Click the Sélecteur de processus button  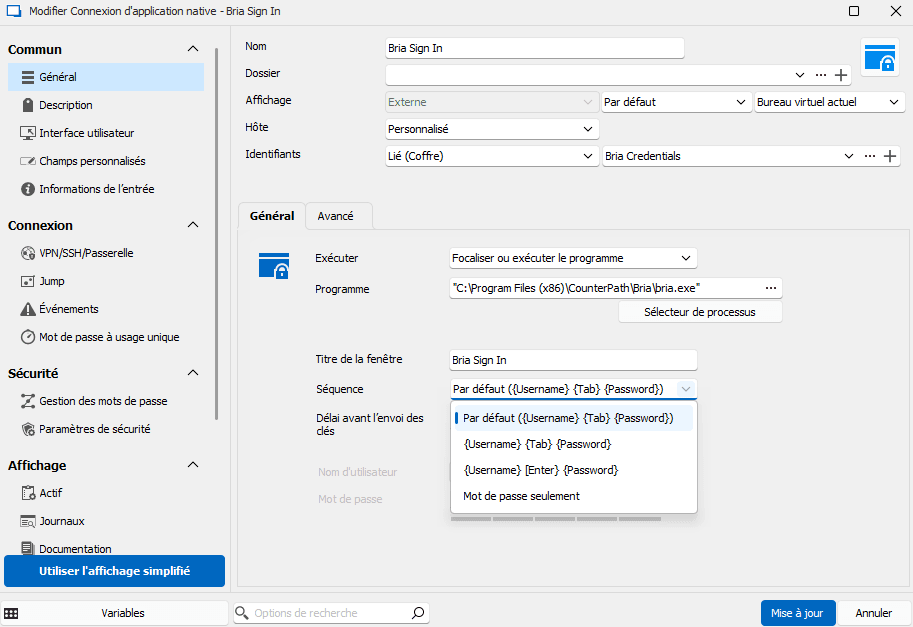pyautogui.click(x=699, y=312)
